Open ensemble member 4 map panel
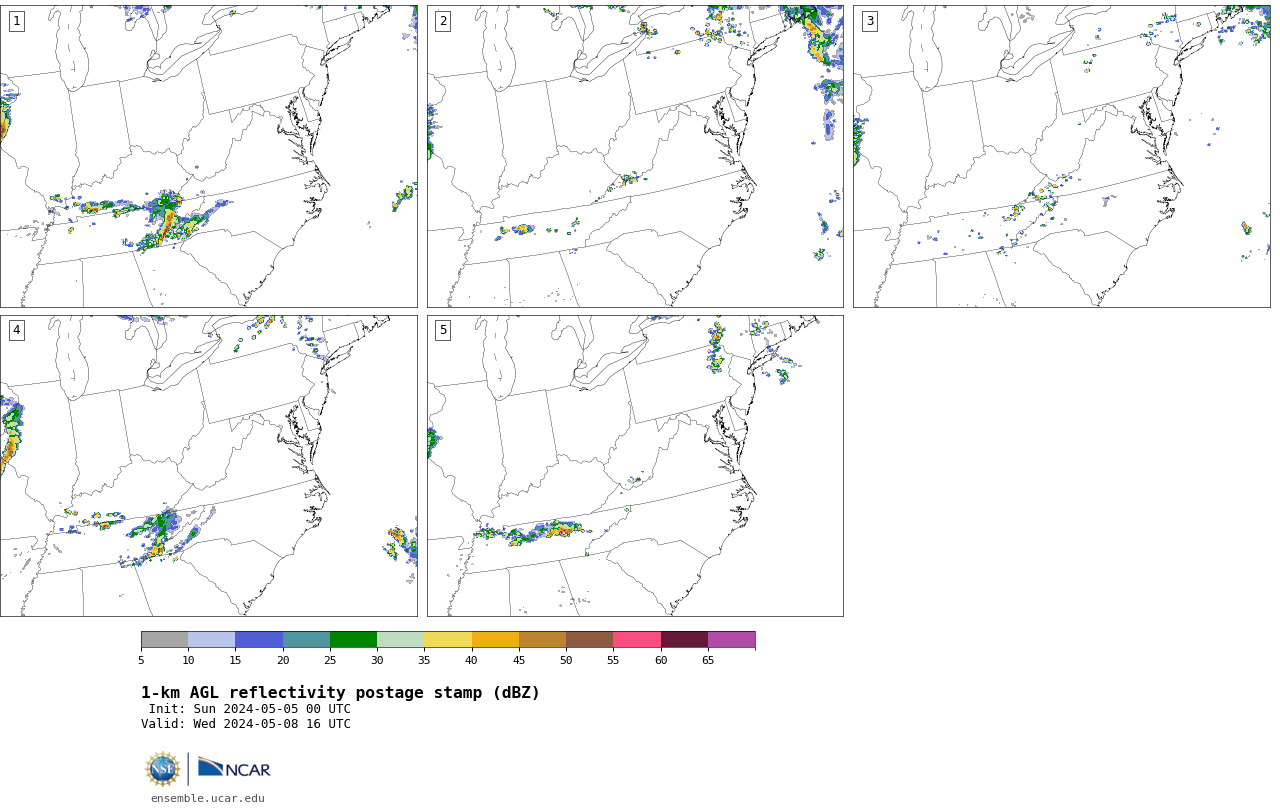 [208, 466]
